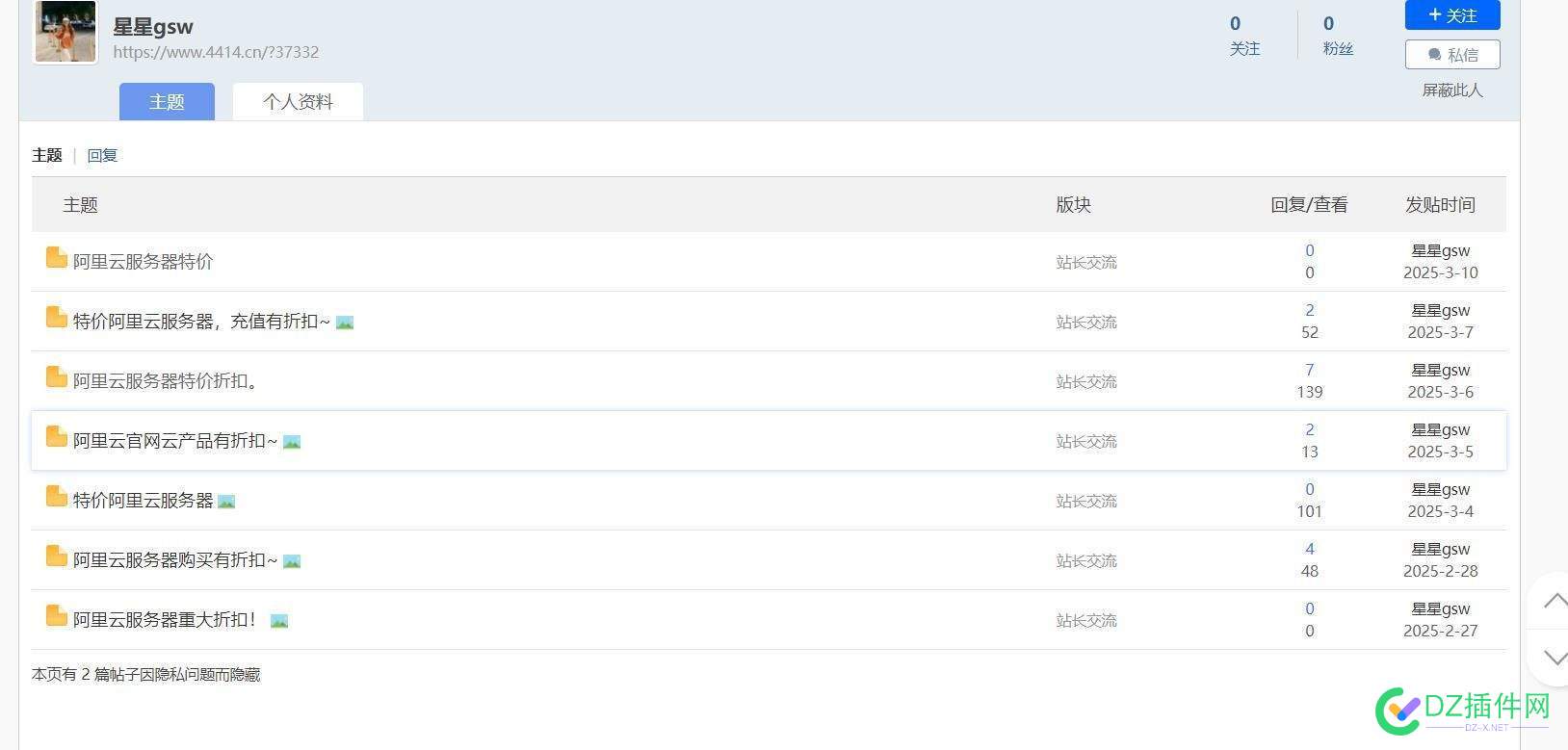
Task: Block this user via 屏蔽此人
Action: point(1452,91)
